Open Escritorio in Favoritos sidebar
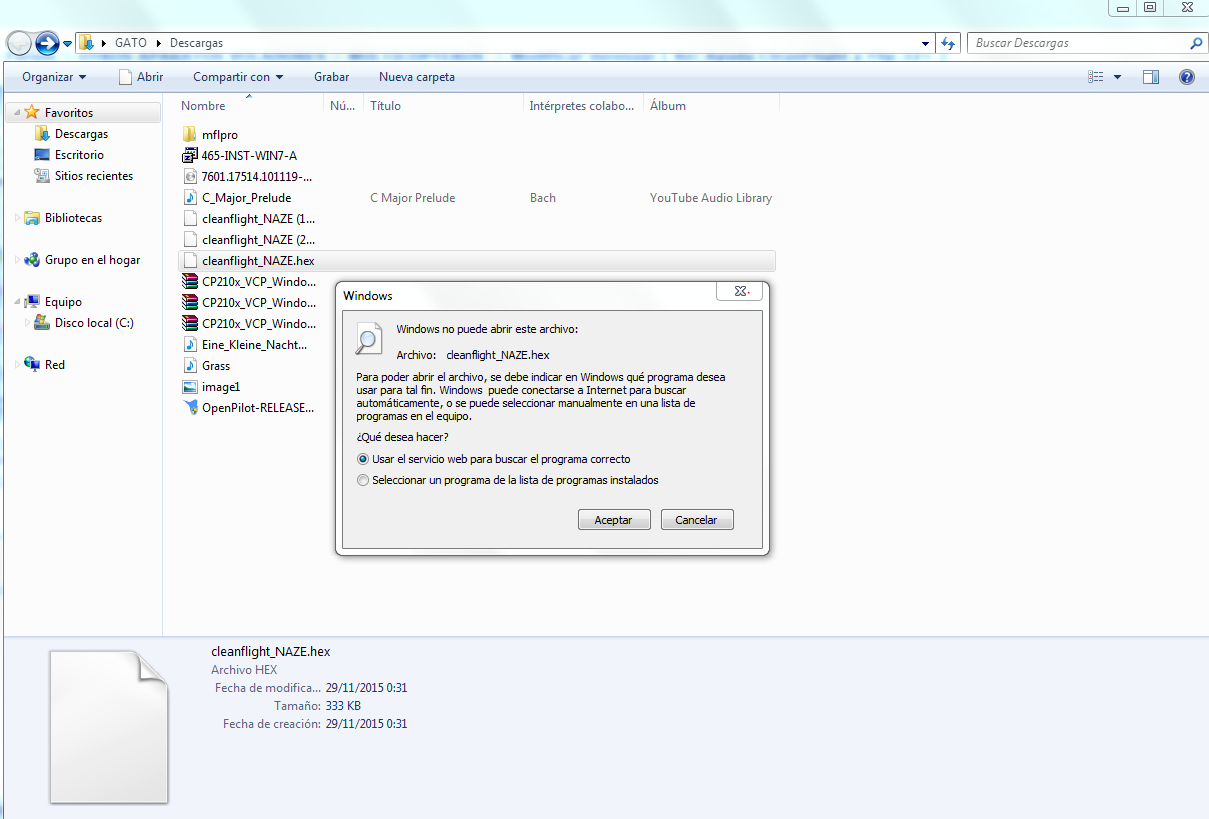The width and height of the screenshot is (1209, 819). pos(79,155)
